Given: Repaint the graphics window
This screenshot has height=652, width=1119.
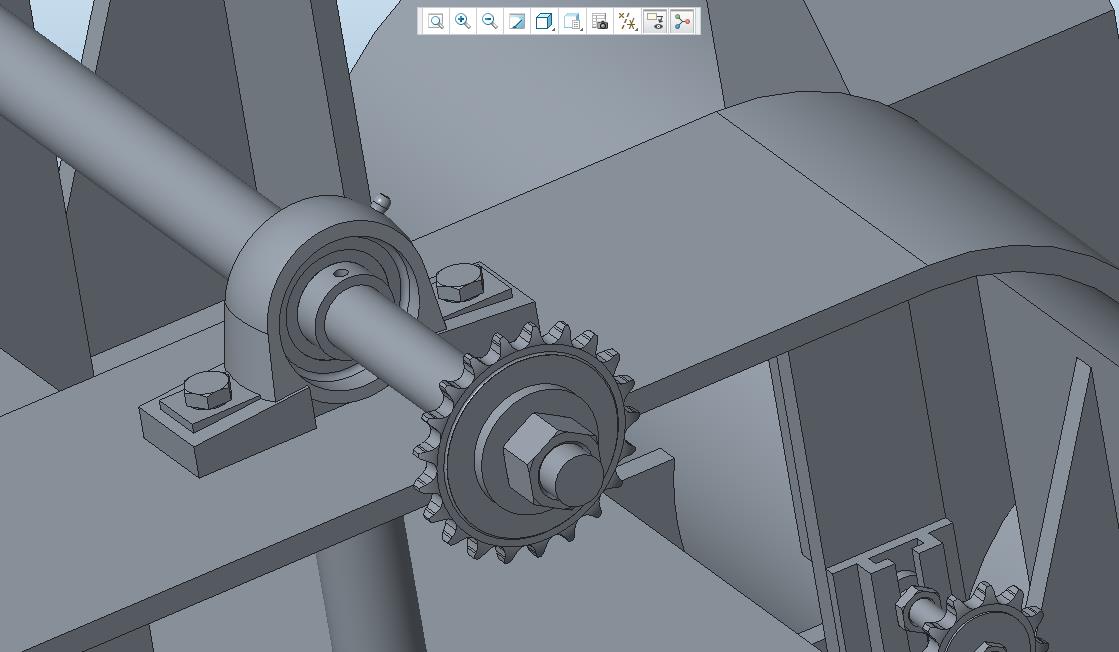Looking at the screenshot, I should [517, 21].
